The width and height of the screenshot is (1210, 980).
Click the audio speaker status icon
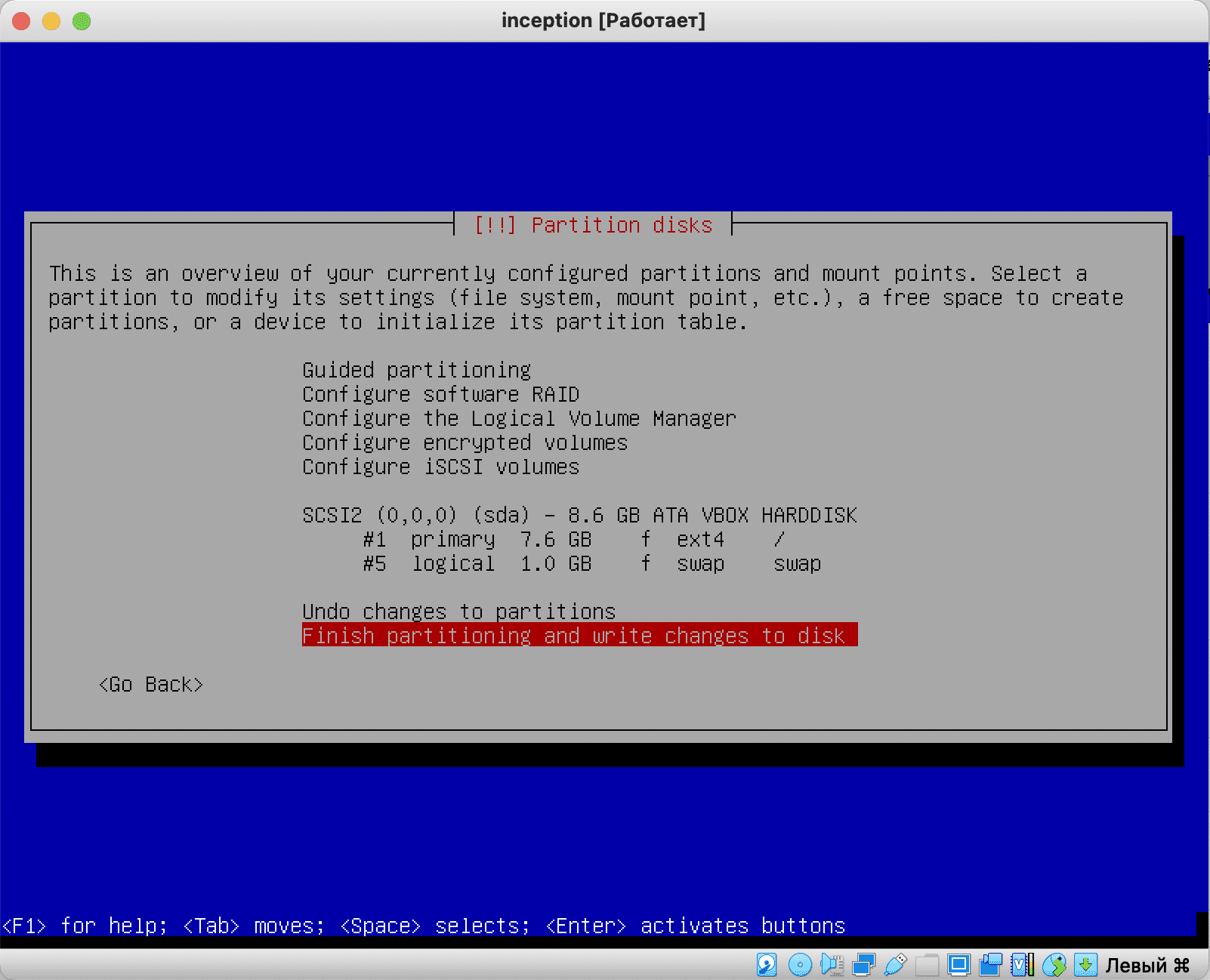[832, 964]
